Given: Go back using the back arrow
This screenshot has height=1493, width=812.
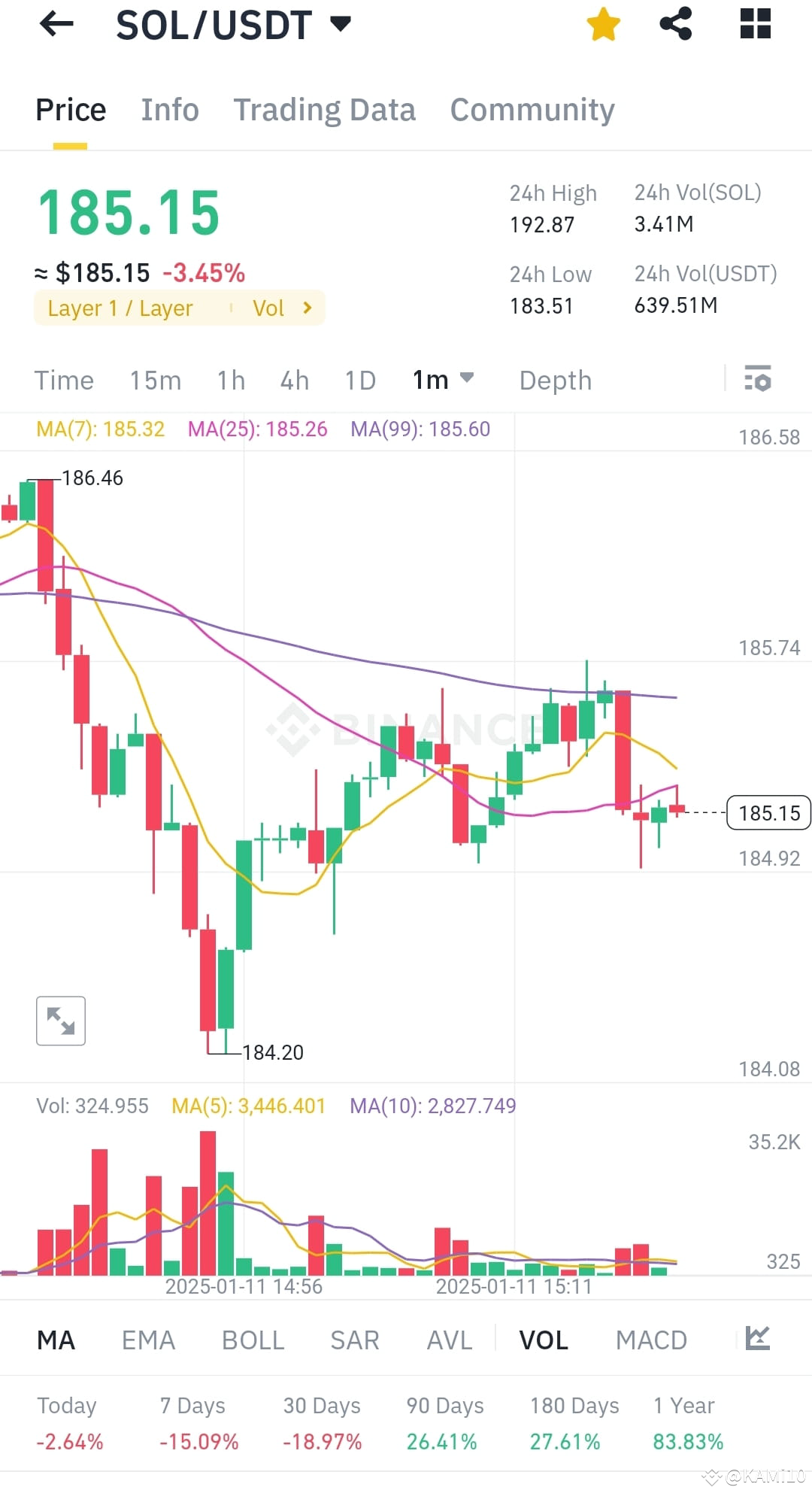Looking at the screenshot, I should coord(56,25).
